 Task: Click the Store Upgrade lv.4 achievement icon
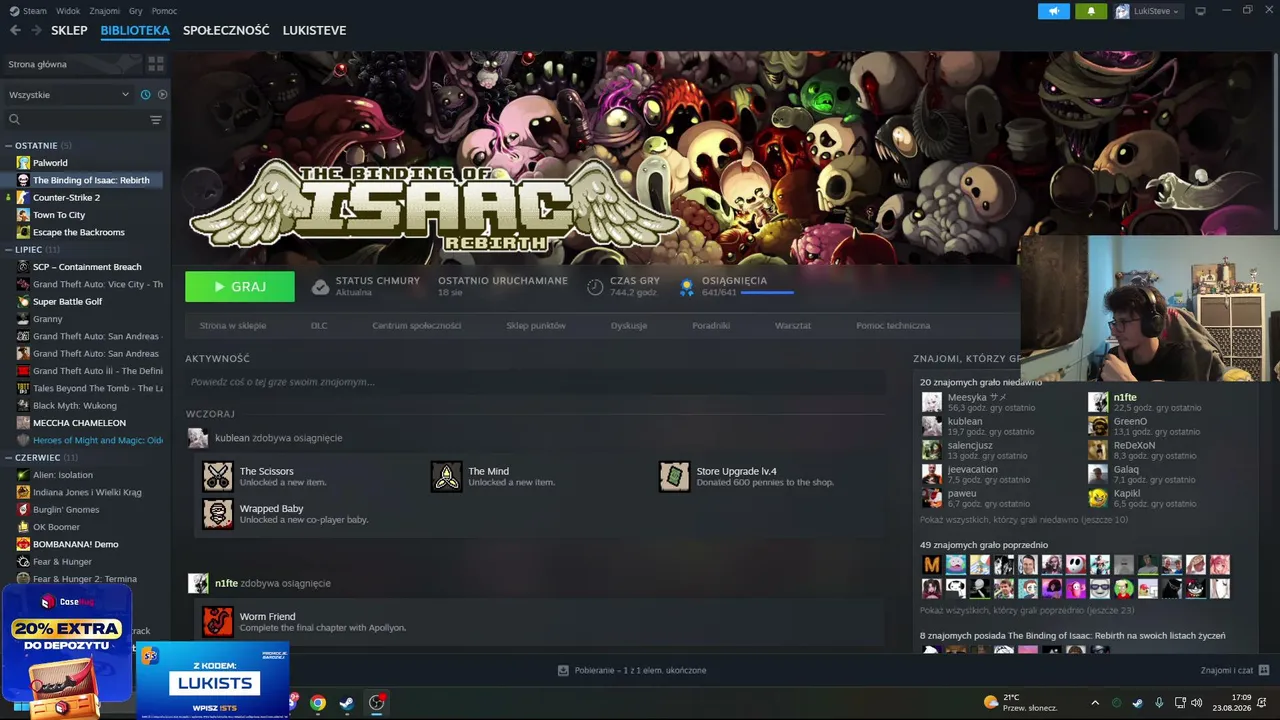(675, 476)
